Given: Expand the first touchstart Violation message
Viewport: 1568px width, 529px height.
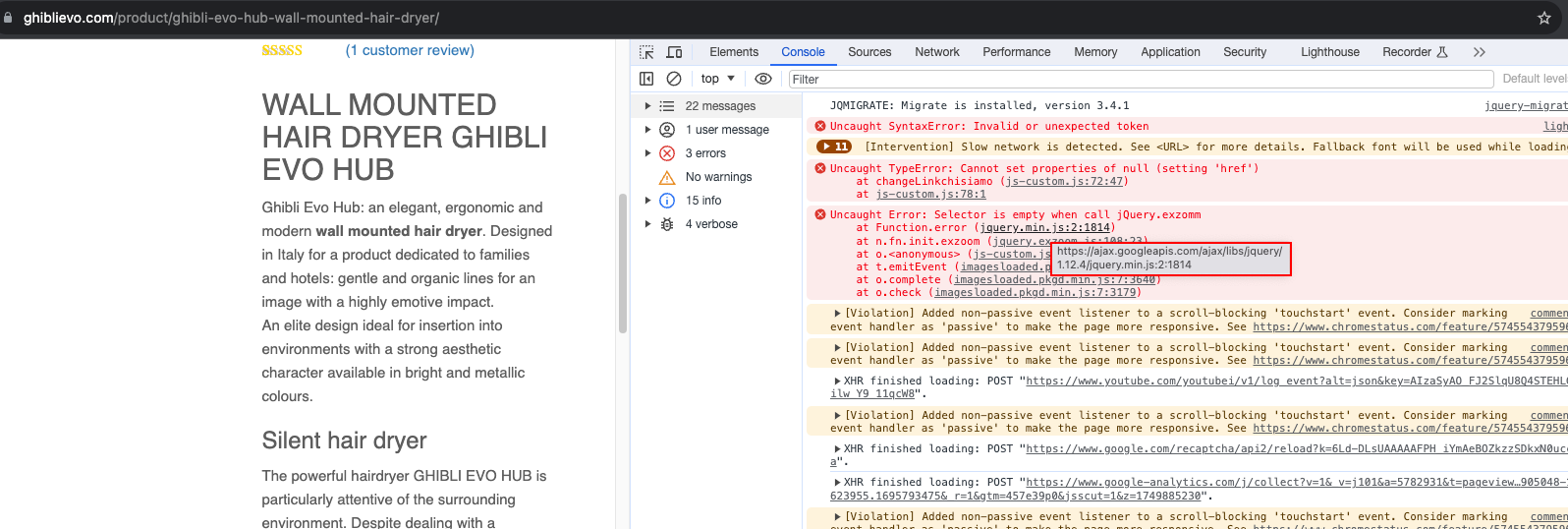Looking at the screenshot, I should tap(837, 314).
